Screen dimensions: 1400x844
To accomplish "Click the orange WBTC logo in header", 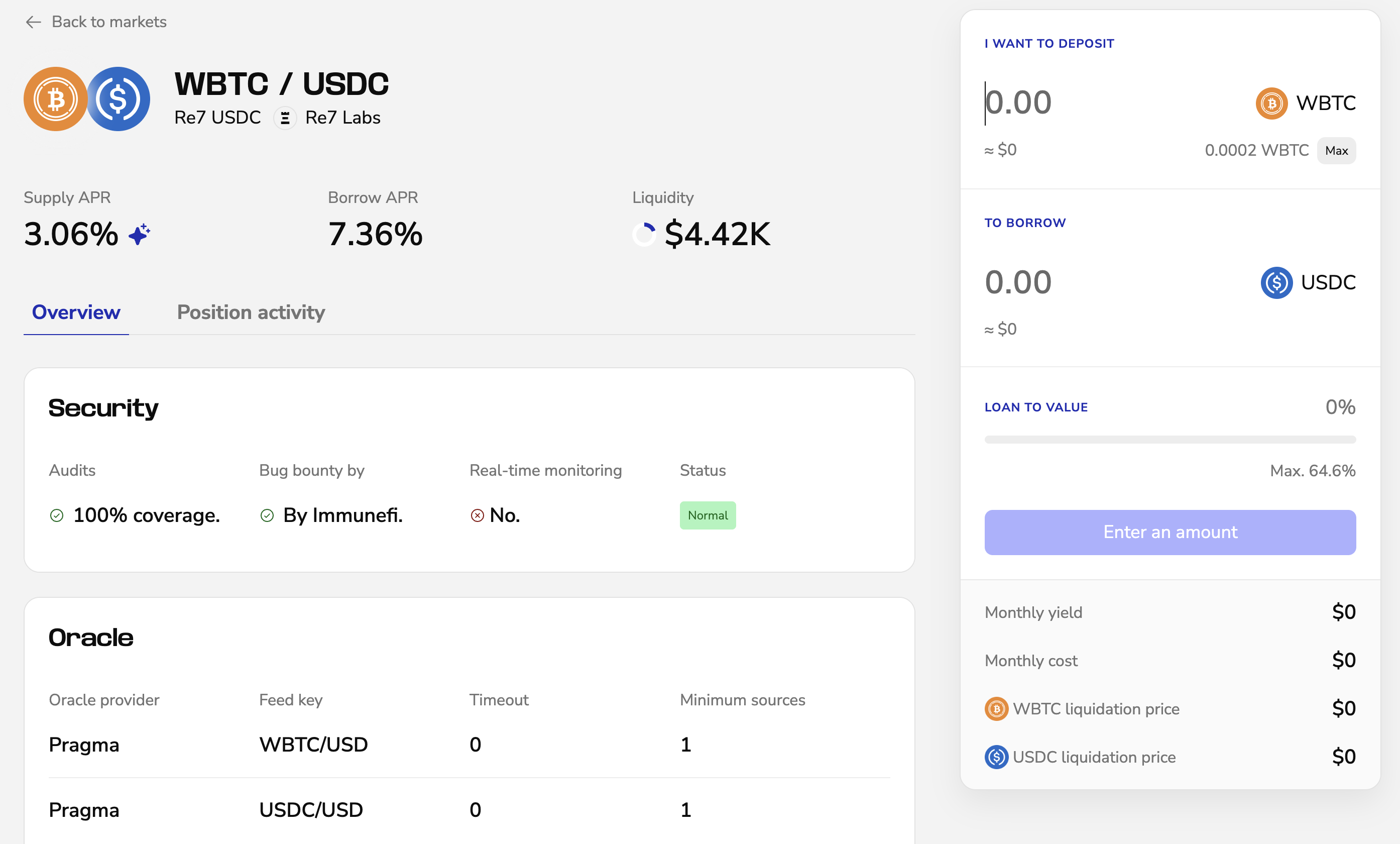I will [56, 99].
